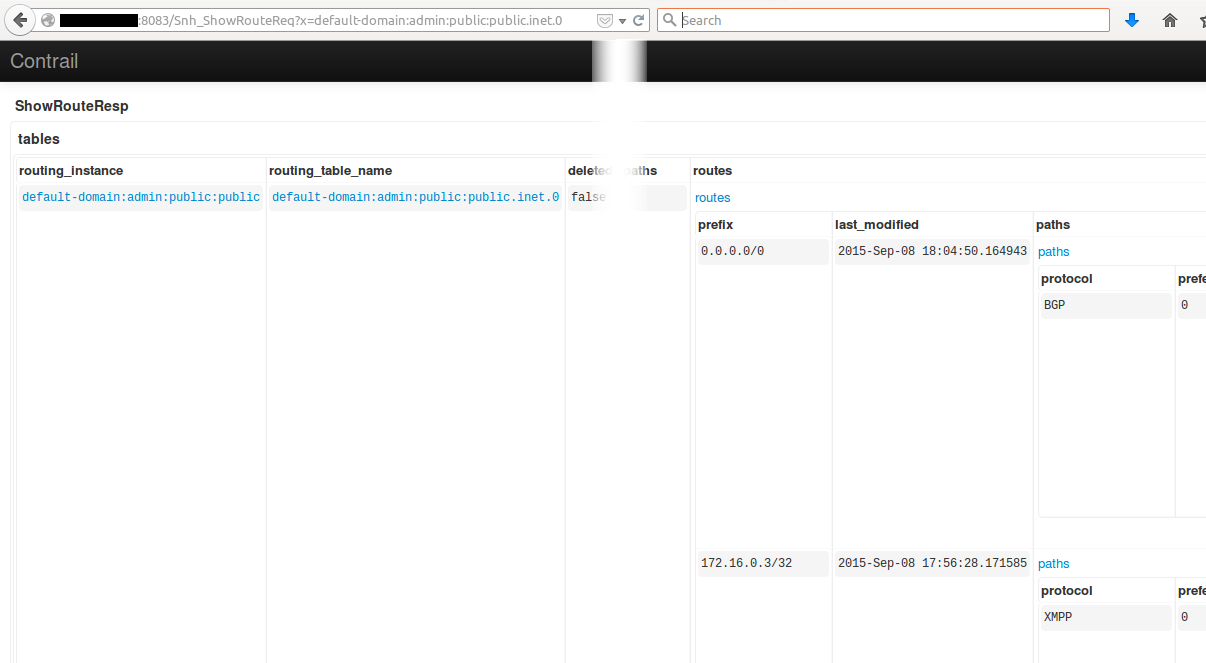
Task: Open the routes link in the tables row
Action: pyautogui.click(x=712, y=197)
